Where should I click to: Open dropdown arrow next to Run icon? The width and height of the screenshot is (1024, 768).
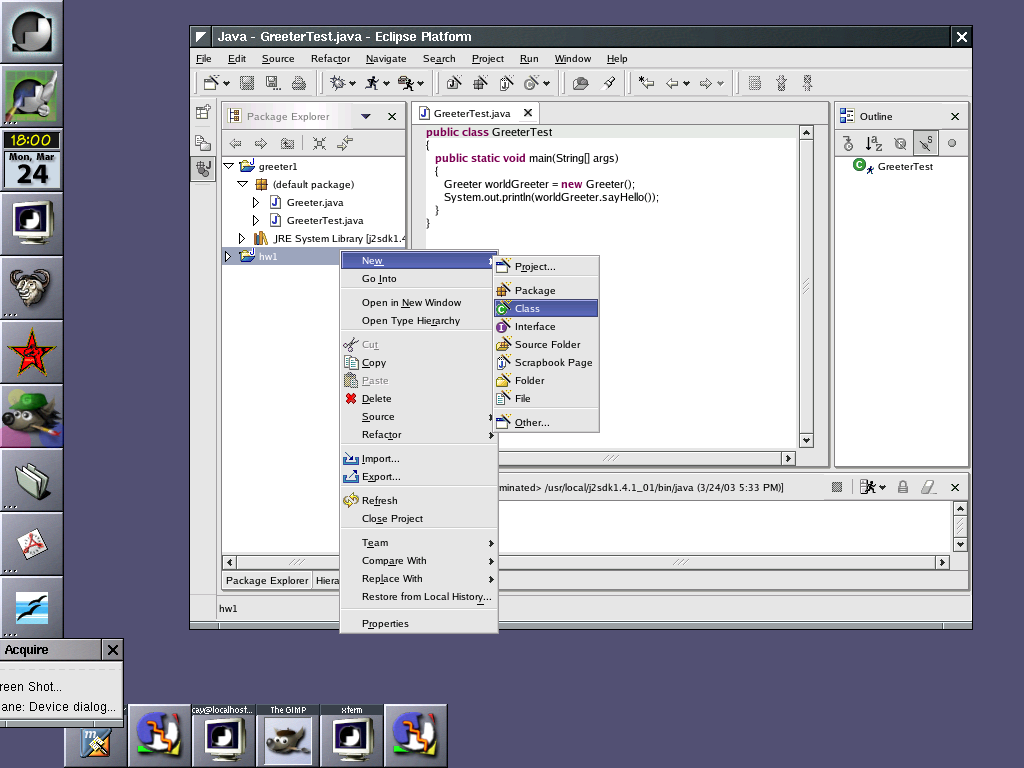[x=387, y=84]
